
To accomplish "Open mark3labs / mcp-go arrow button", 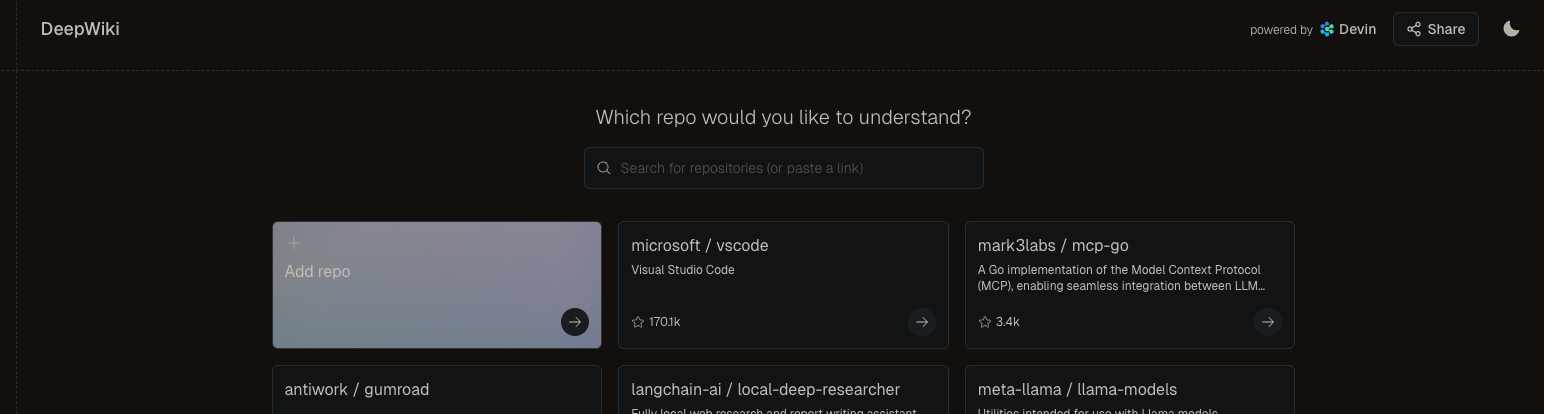I will point(1267,322).
